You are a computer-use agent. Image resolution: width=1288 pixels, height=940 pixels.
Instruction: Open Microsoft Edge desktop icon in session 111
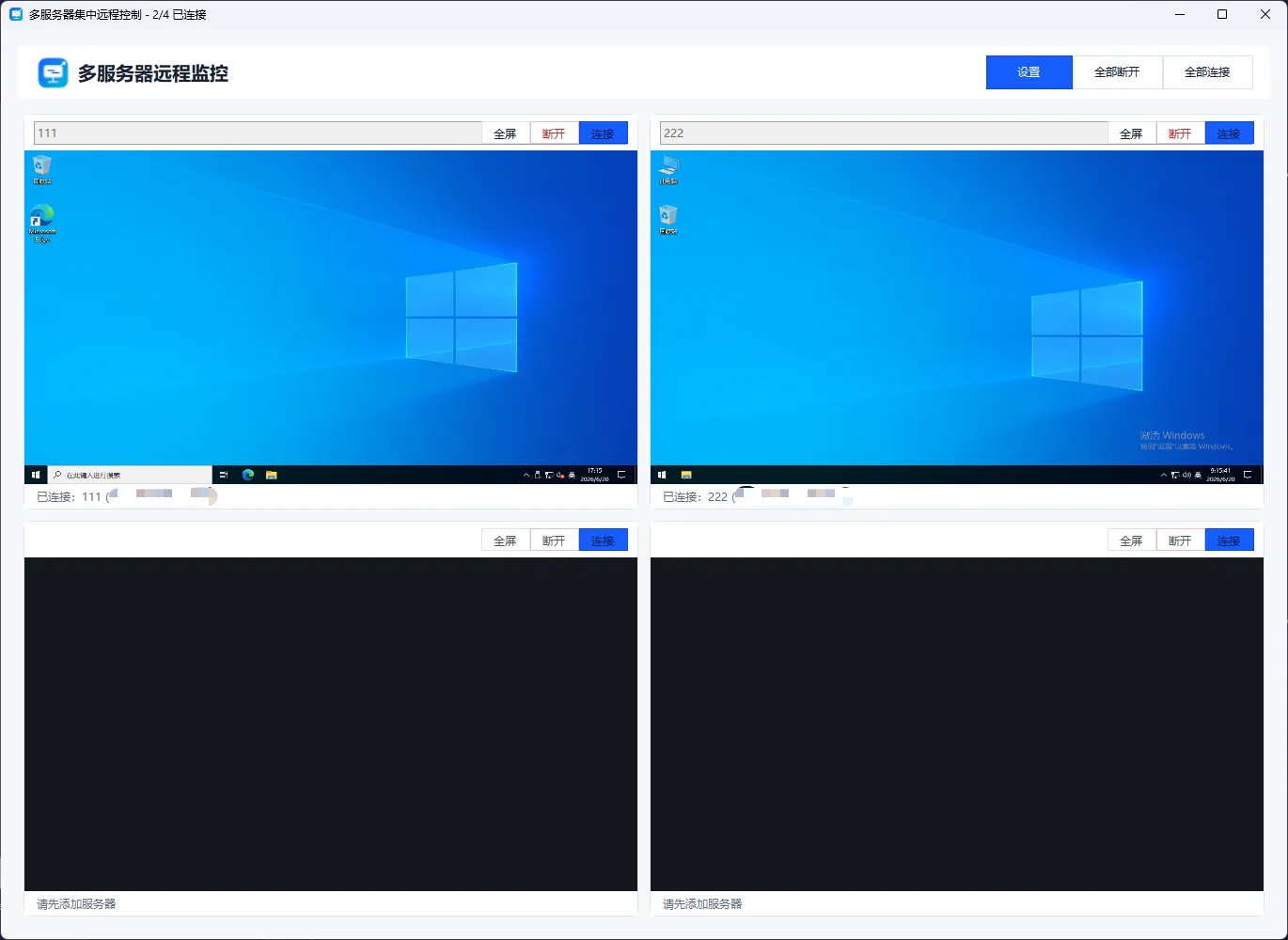tap(42, 224)
